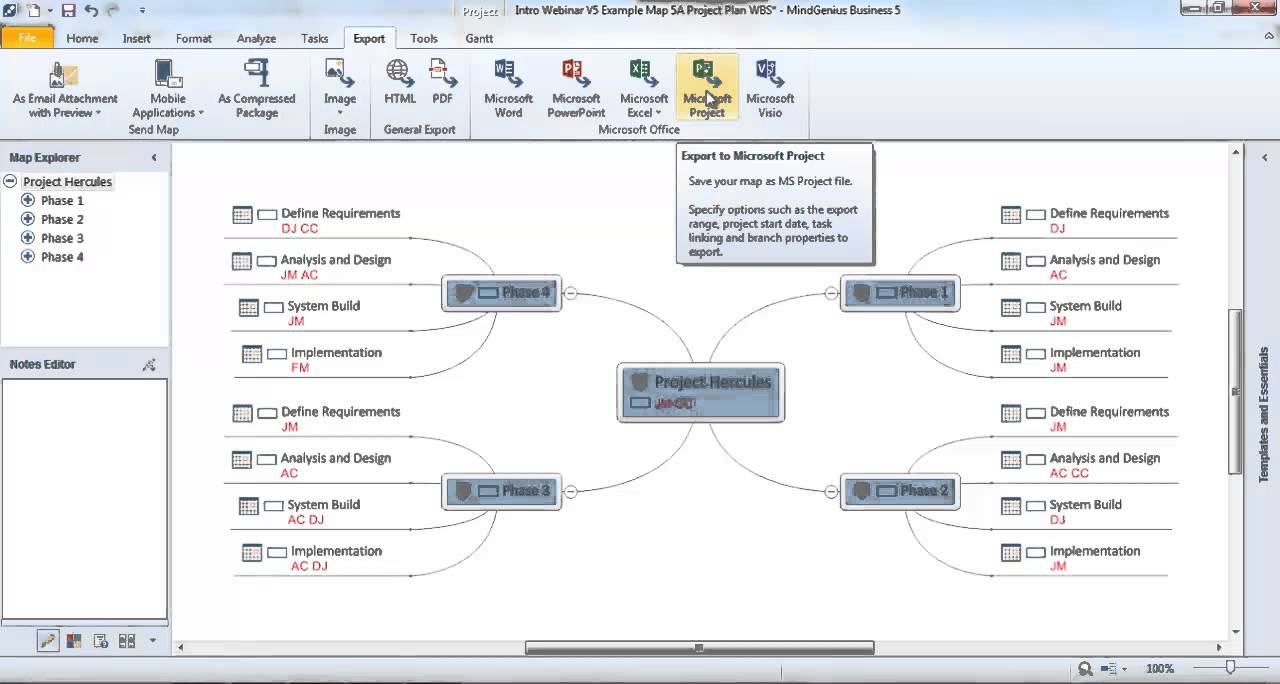Viewport: 1280px width, 684px height.
Task: Click the four colored squares pane icon
Action: (x=74, y=641)
